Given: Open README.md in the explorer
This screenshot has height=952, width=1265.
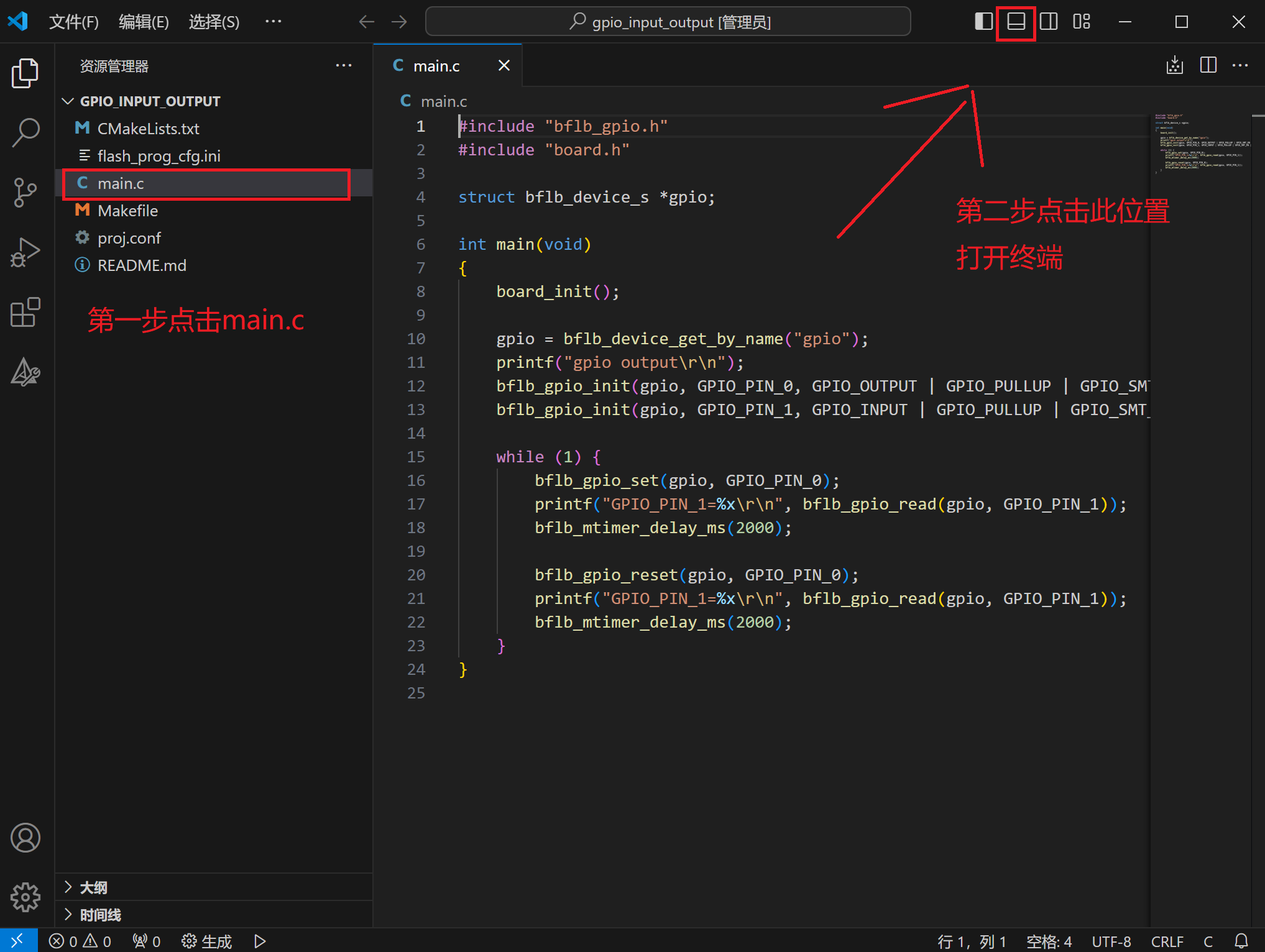Looking at the screenshot, I should 213,265.
